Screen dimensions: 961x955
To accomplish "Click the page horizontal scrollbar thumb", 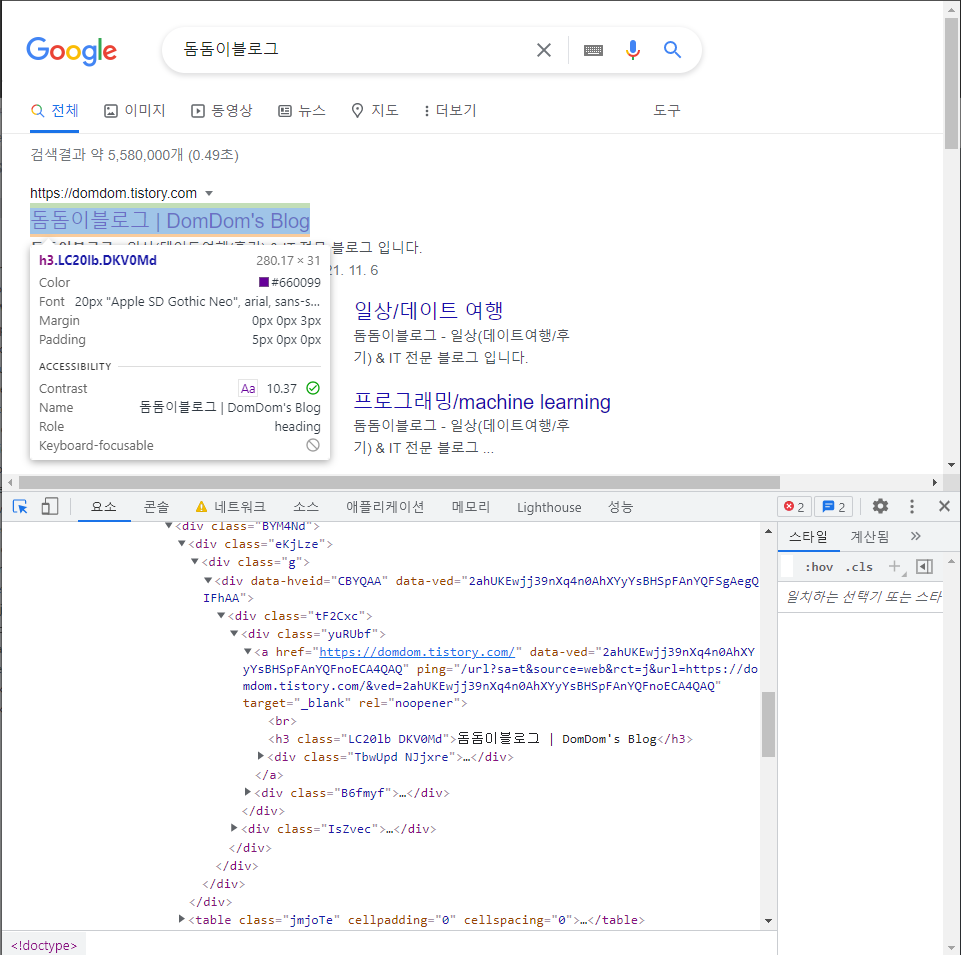I will (399, 482).
